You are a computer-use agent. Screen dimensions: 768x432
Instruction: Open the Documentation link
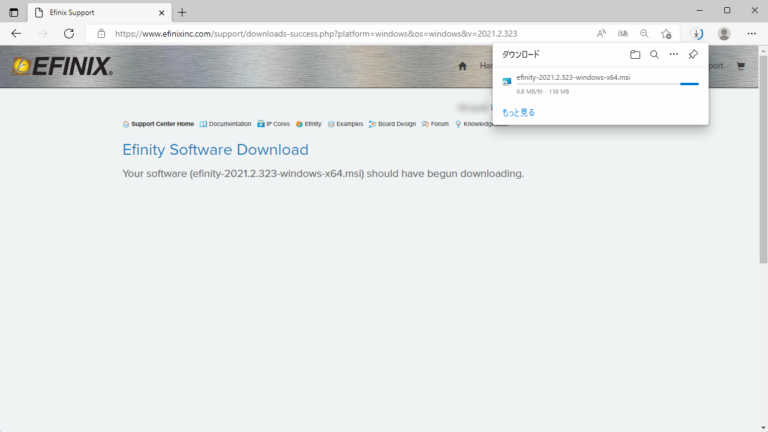click(229, 124)
